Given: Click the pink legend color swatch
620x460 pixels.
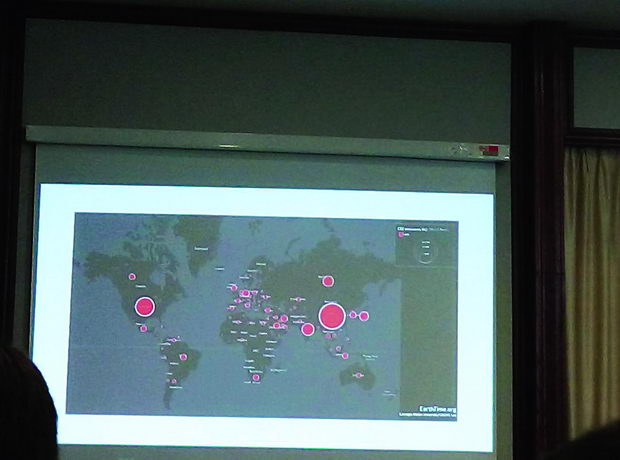Looking at the screenshot, I should click(x=400, y=235).
